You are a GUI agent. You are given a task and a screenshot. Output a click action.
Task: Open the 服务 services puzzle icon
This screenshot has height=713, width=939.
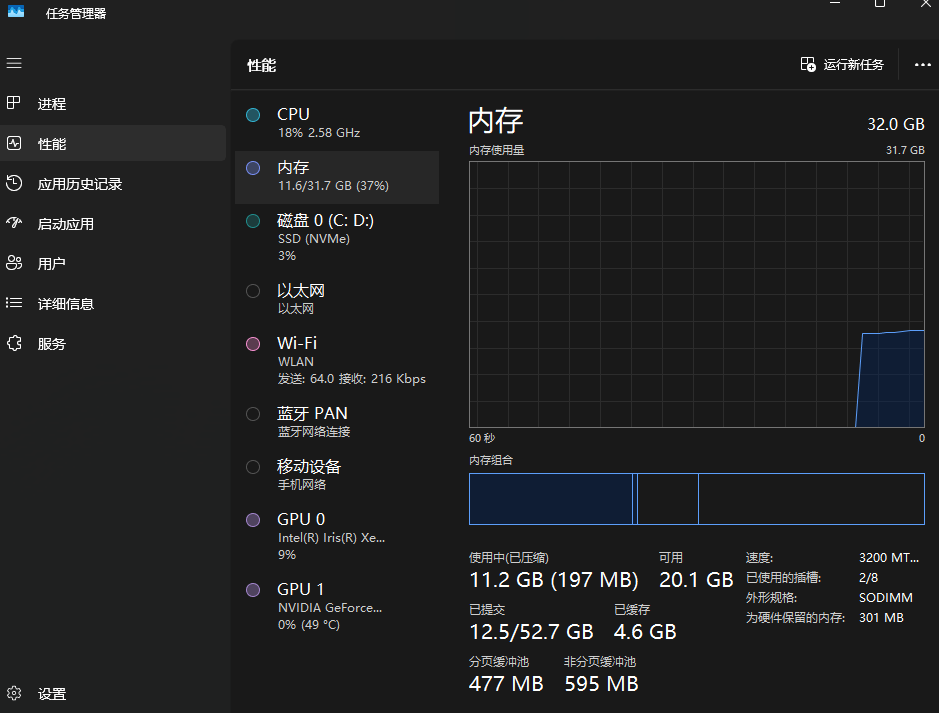click(x=14, y=343)
